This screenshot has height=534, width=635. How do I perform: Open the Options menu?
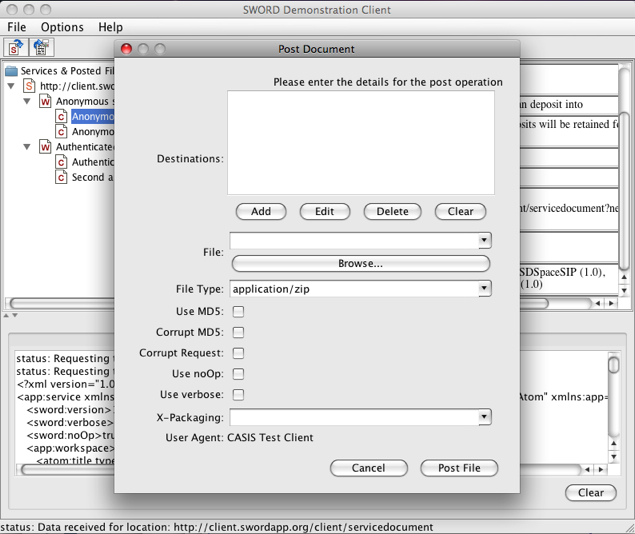(x=62, y=27)
